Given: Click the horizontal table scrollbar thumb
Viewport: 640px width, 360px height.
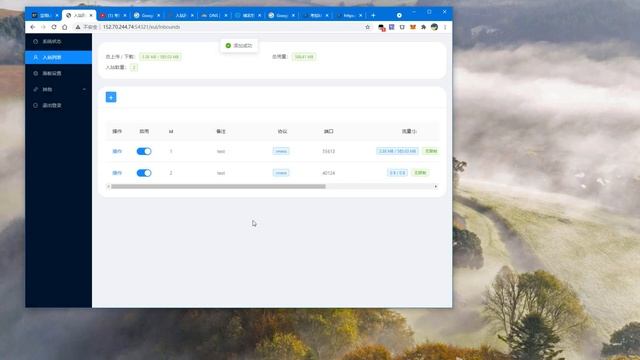Looking at the screenshot, I should coord(218,187).
